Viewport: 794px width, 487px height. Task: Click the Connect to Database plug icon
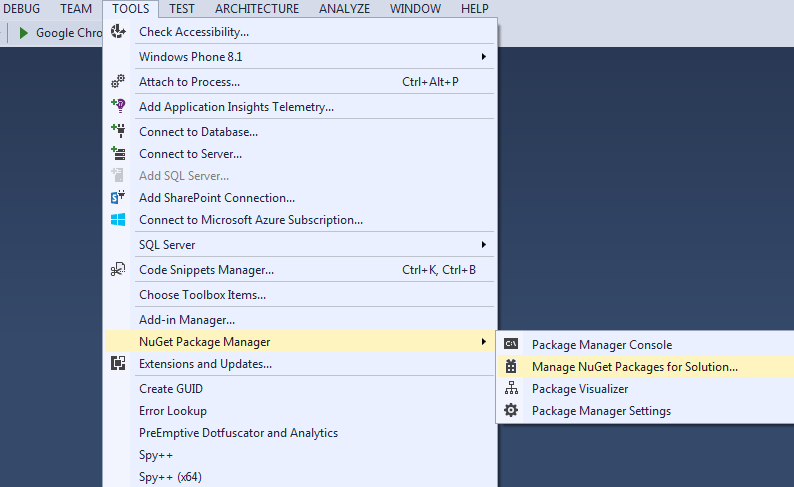[x=118, y=131]
